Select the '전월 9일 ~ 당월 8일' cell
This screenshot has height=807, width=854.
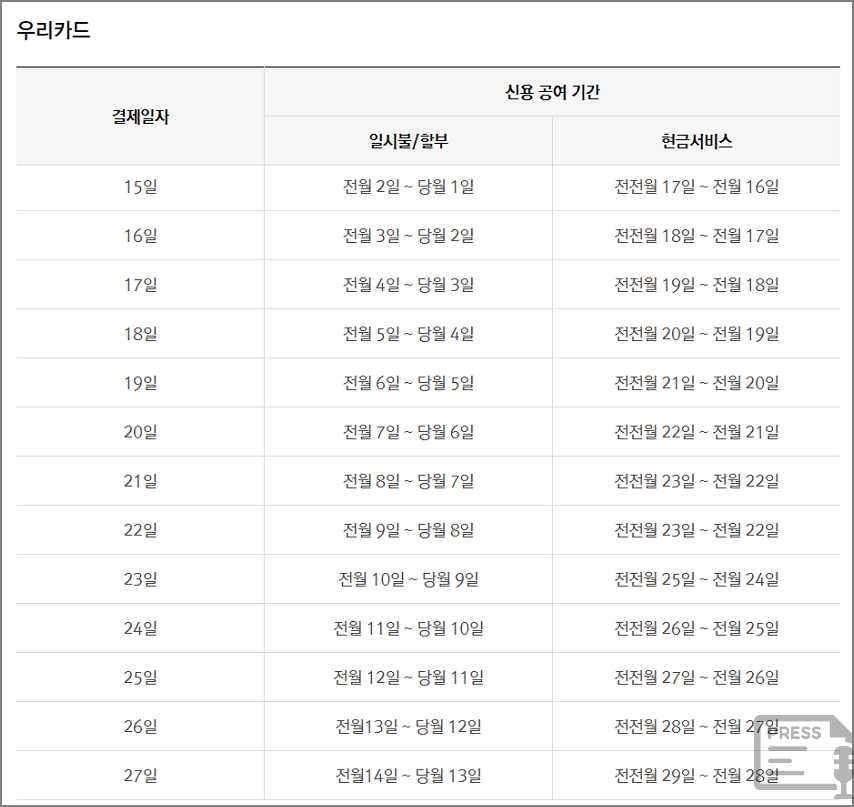click(408, 530)
